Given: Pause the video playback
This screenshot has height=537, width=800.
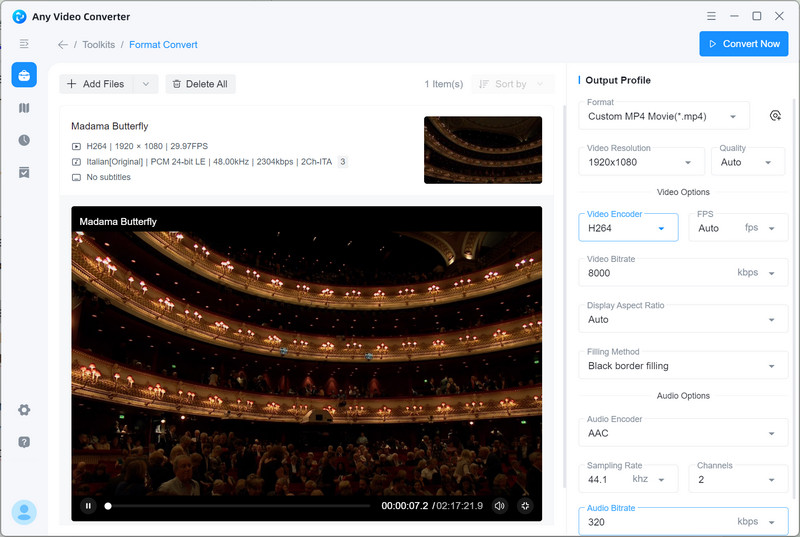Looking at the screenshot, I should 88,506.
